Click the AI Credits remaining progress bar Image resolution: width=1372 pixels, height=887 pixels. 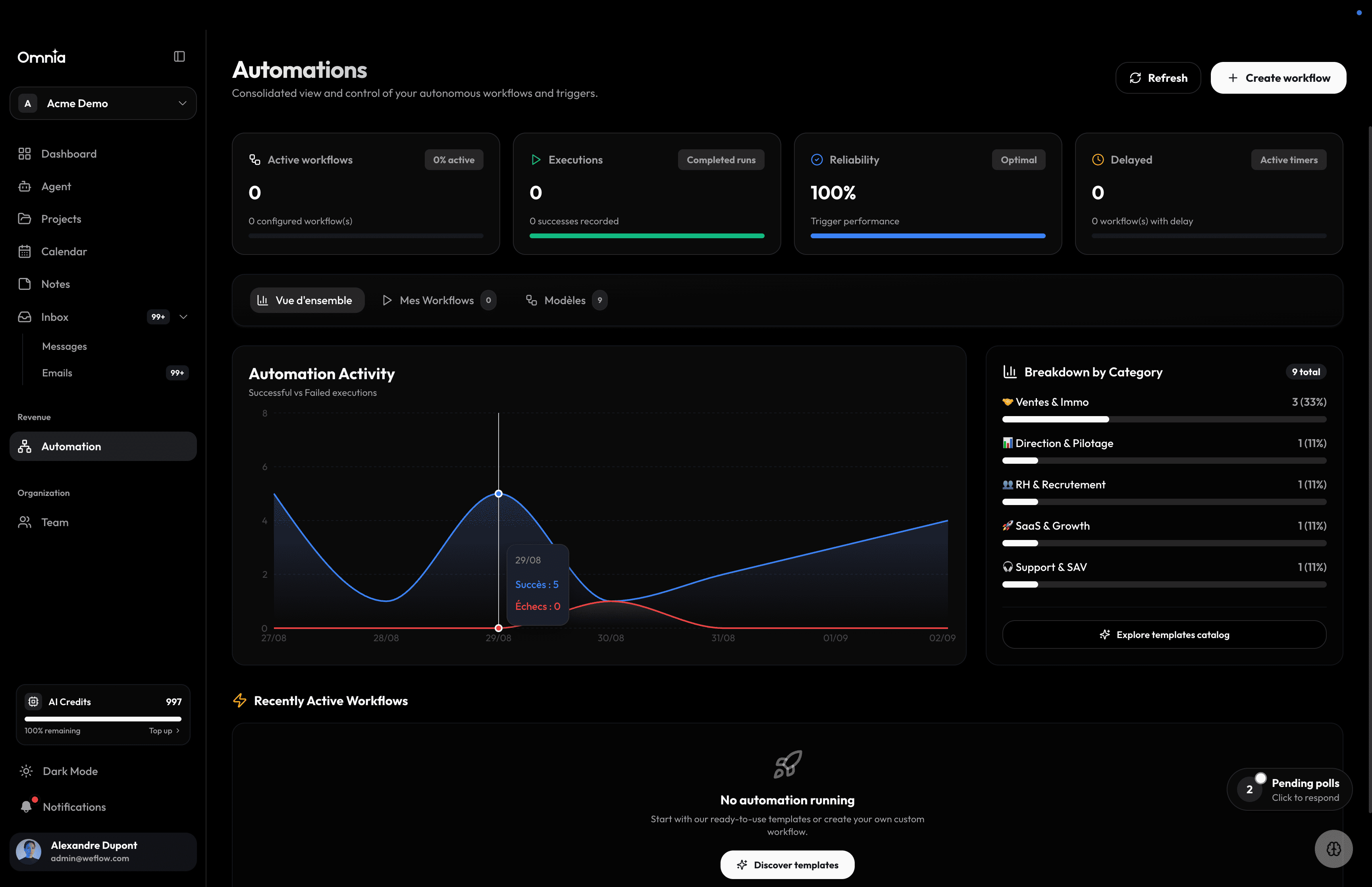103,719
